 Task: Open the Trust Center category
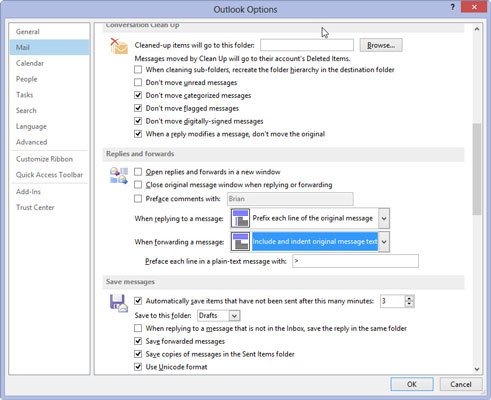(x=49, y=207)
